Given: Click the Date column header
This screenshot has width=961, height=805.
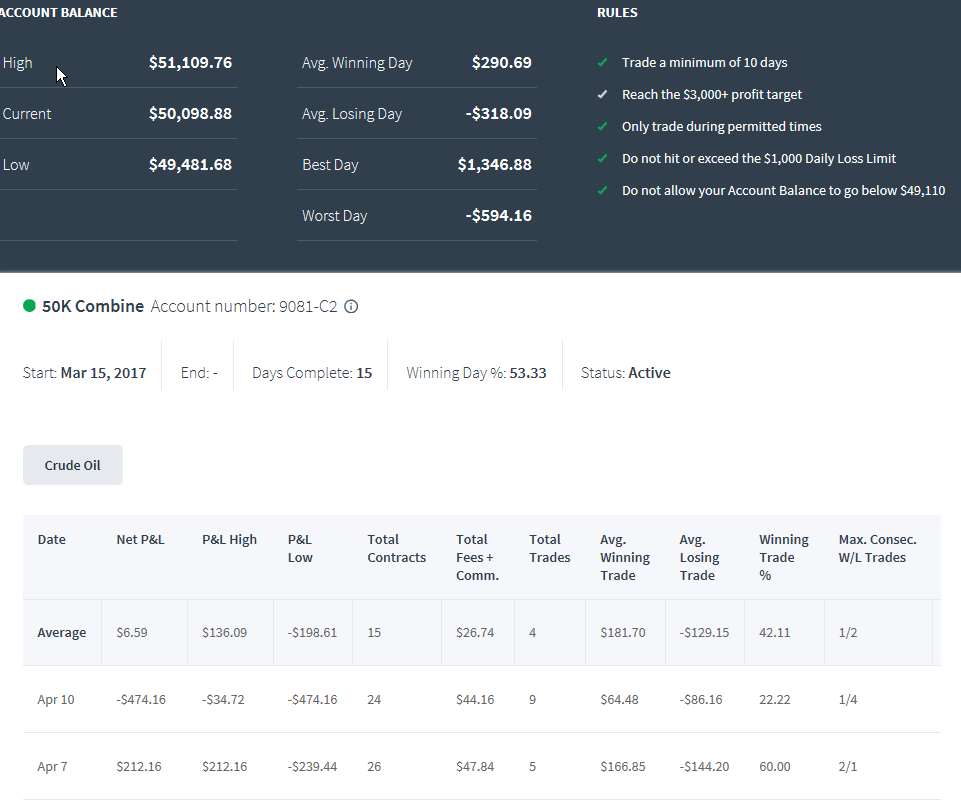Looking at the screenshot, I should [x=51, y=540].
